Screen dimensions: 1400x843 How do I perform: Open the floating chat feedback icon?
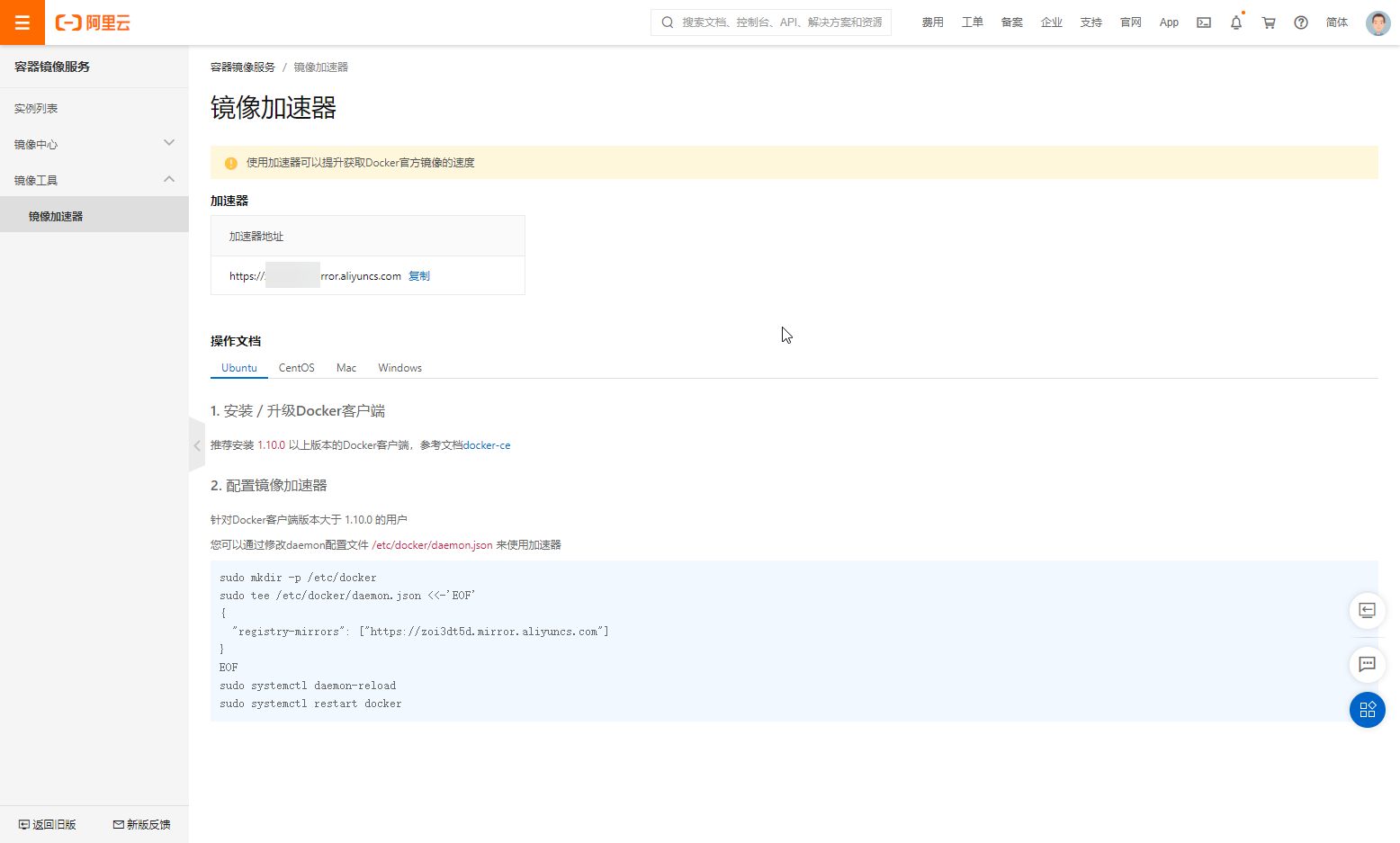(x=1367, y=664)
